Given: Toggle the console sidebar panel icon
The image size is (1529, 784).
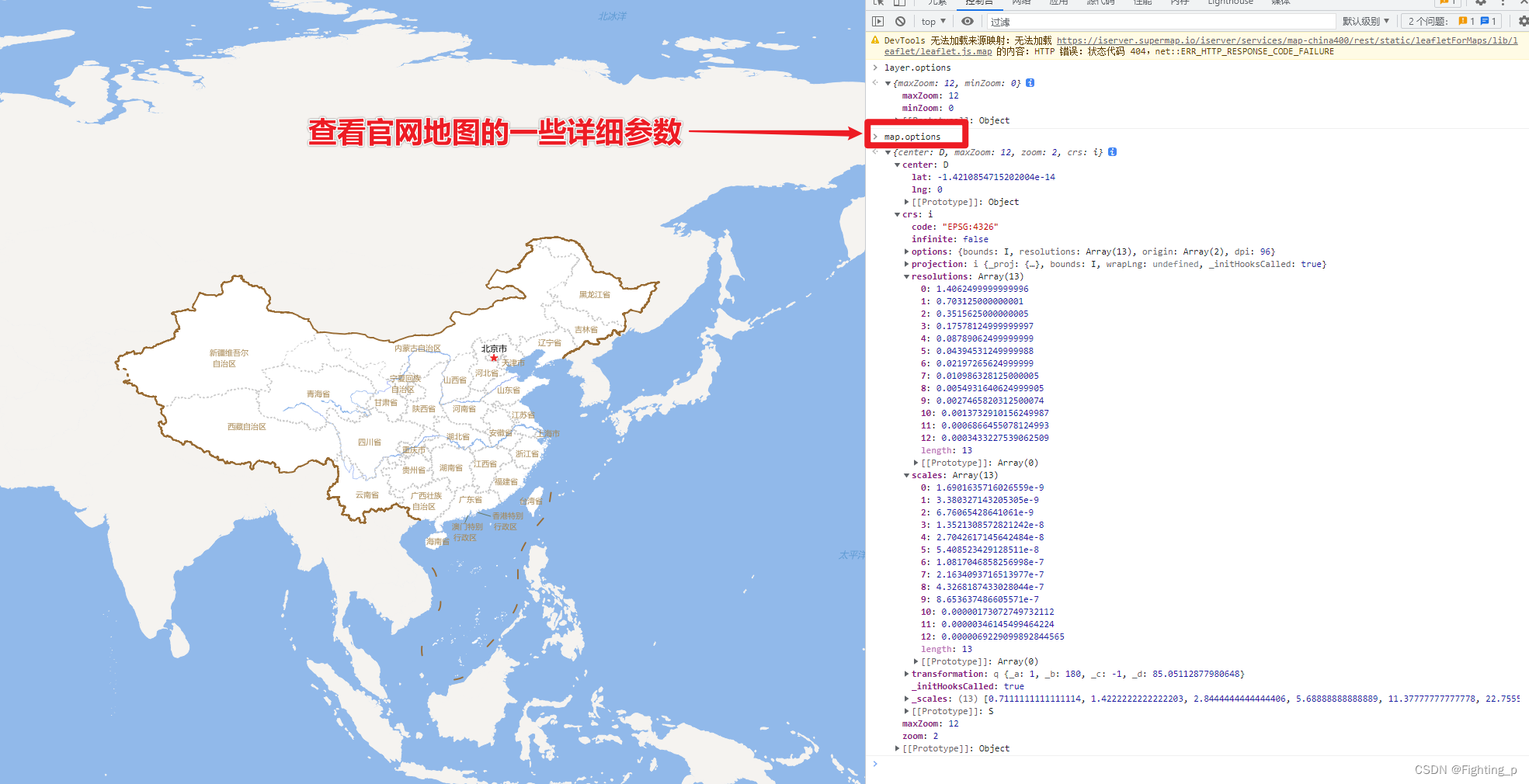Looking at the screenshot, I should coord(878,21).
